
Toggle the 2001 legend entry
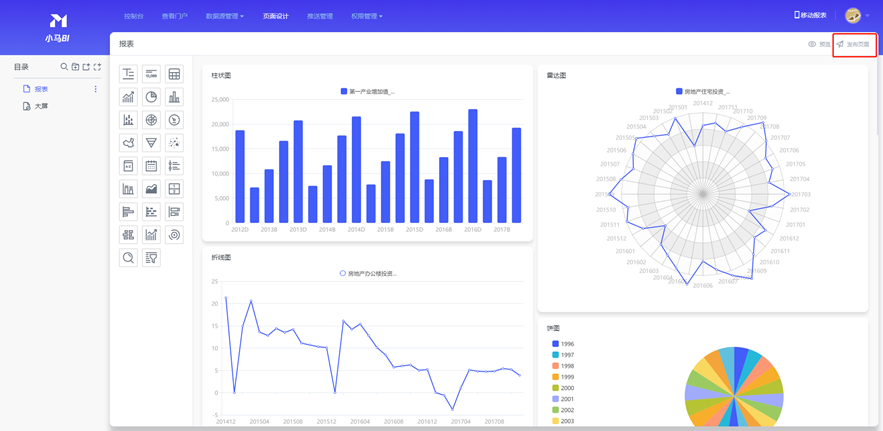[563, 399]
